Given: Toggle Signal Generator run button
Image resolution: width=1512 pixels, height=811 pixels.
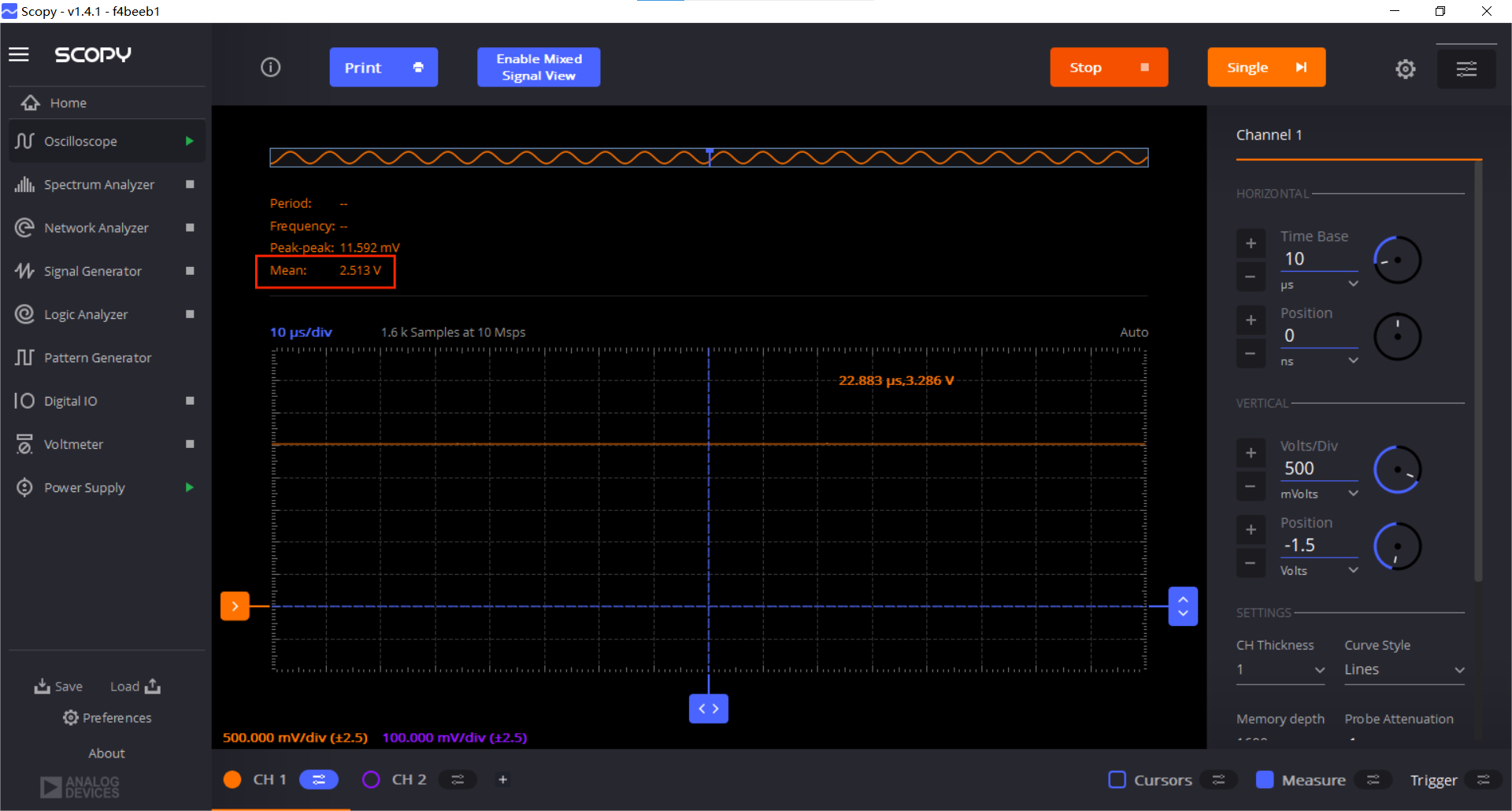Looking at the screenshot, I should pos(190,271).
